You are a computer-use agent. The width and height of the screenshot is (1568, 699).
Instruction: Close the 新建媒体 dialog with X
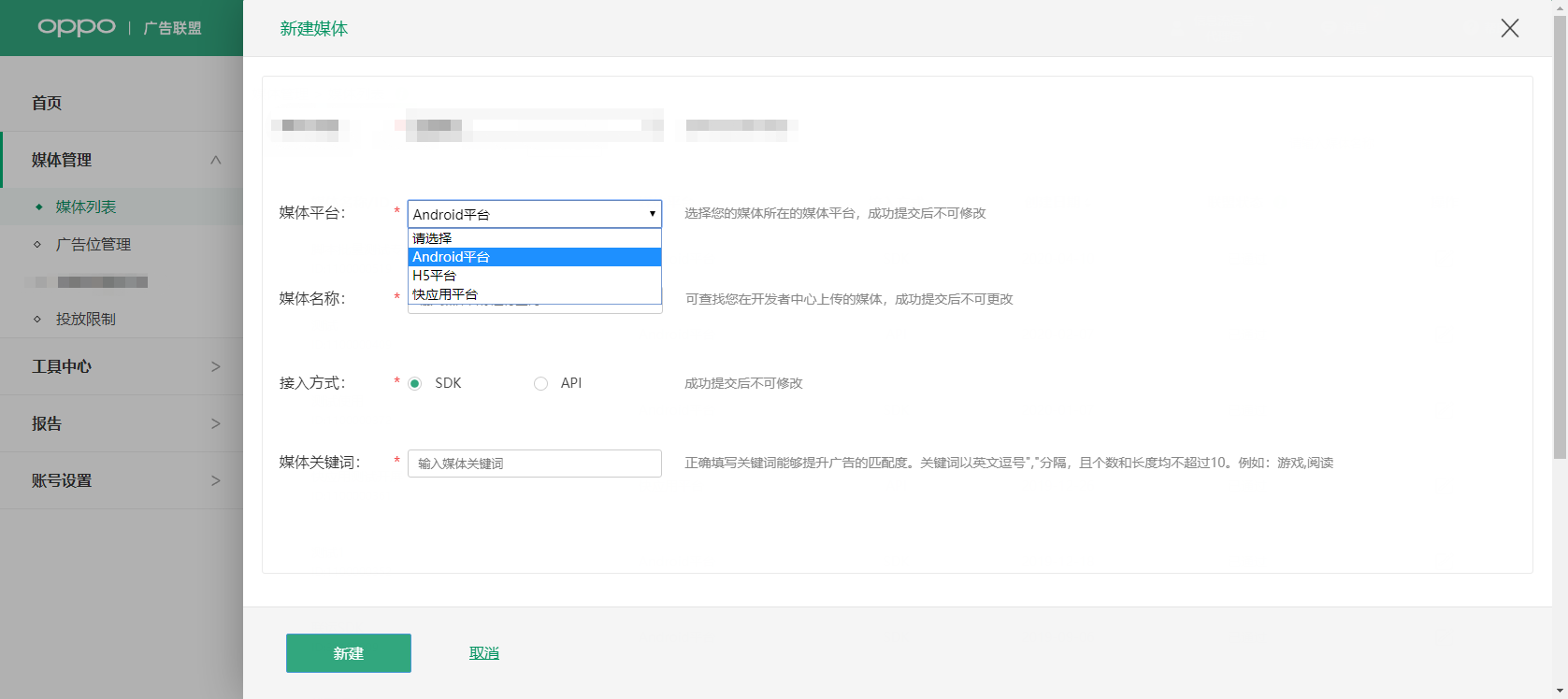1509,29
